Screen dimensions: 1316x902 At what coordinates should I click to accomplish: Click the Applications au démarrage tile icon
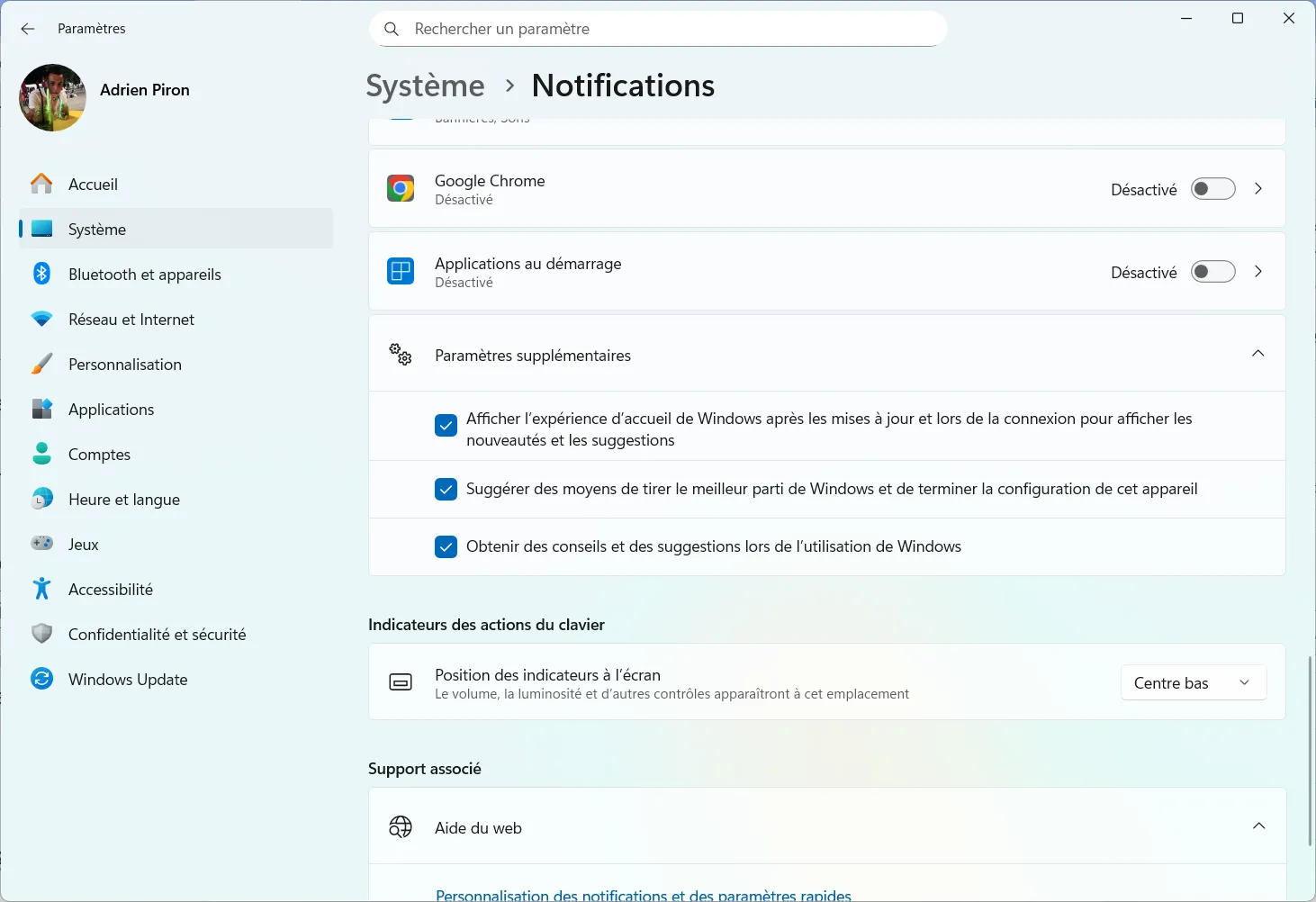click(401, 271)
